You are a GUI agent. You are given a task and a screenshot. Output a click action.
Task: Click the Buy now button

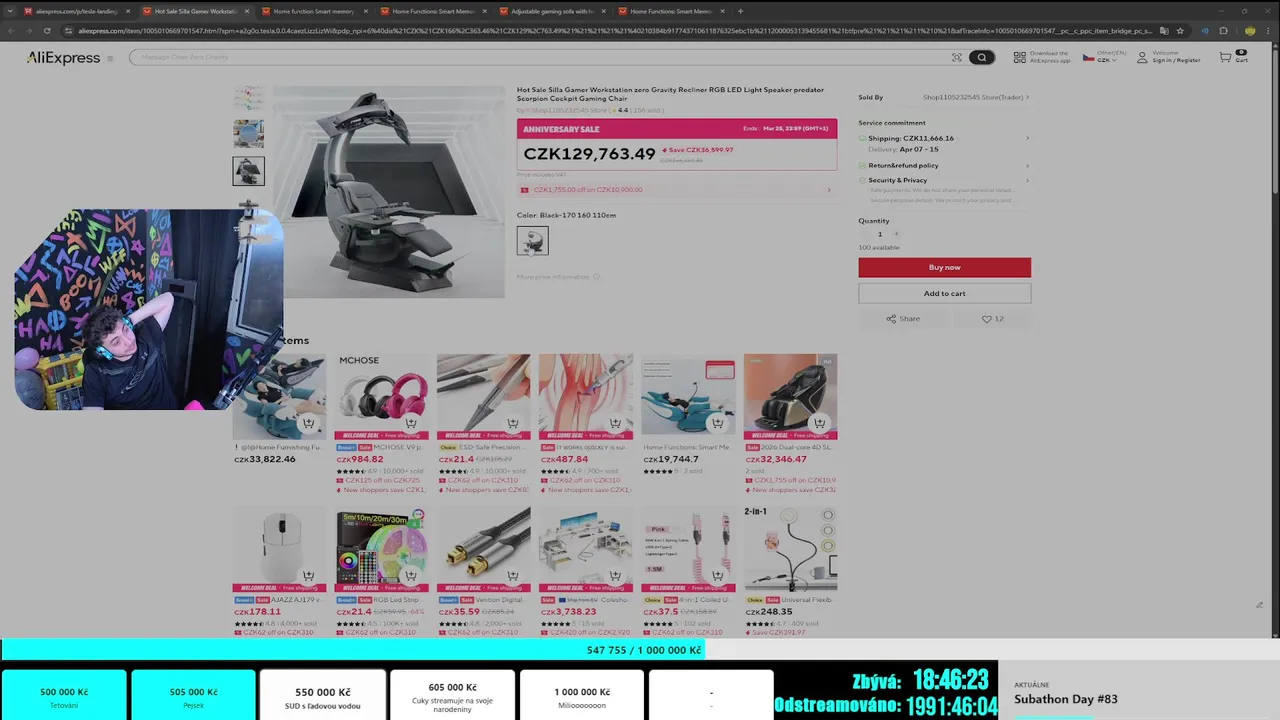coord(944,267)
